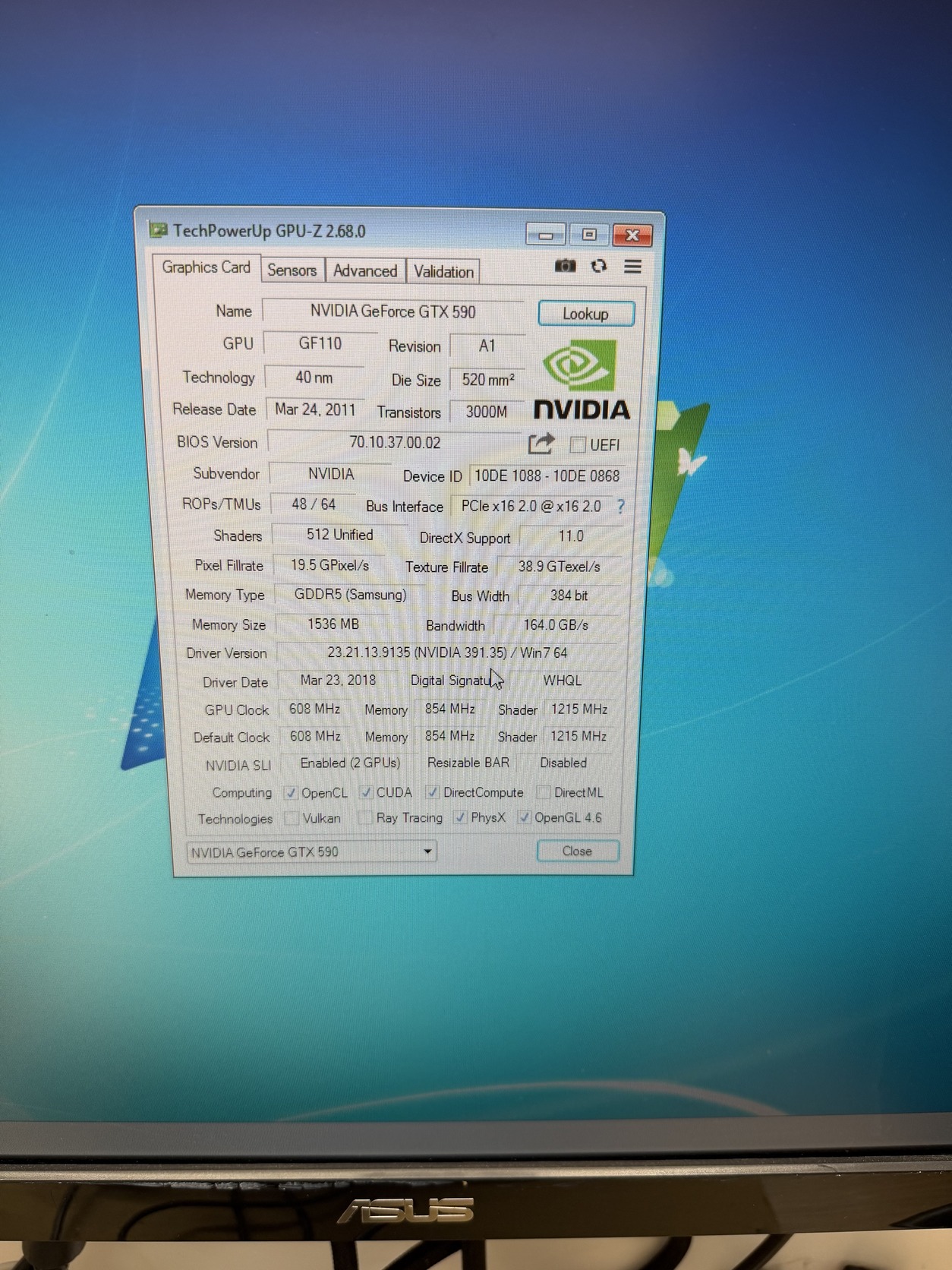Switch to the Sensors tab
The image size is (952, 1270).
point(292,270)
